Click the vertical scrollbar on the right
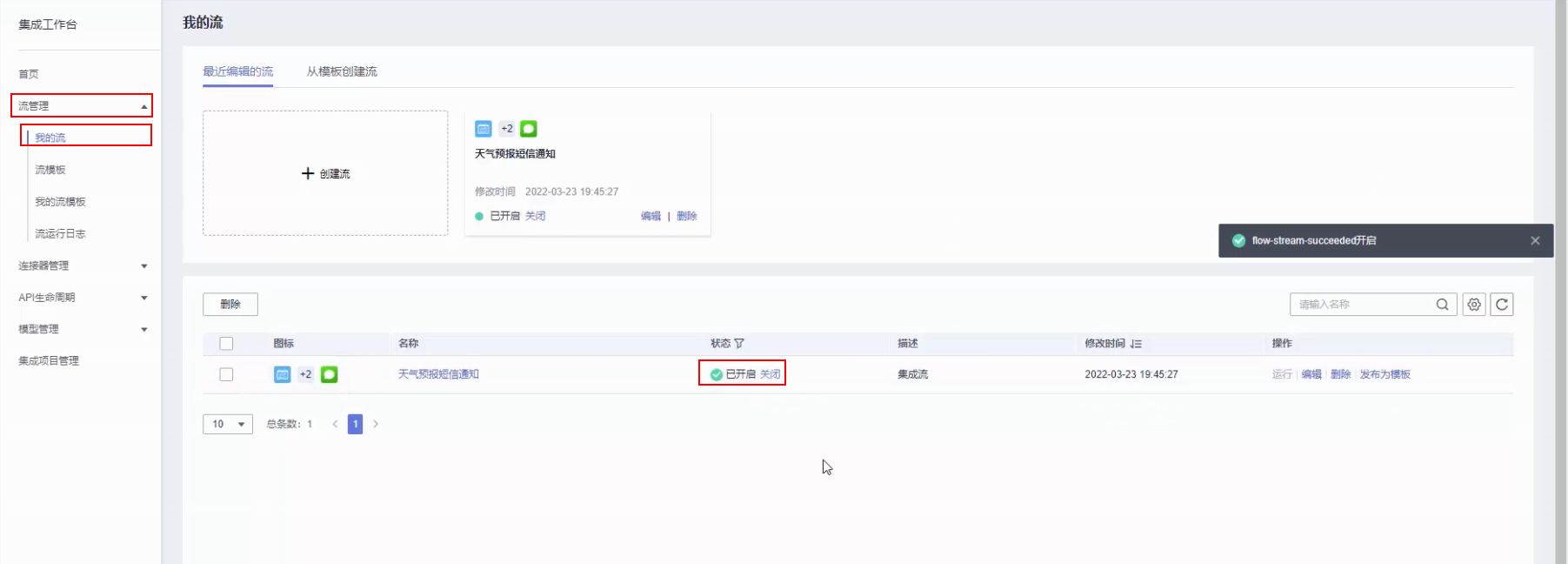Screen dimensions: 1568x564 coord(1561,282)
